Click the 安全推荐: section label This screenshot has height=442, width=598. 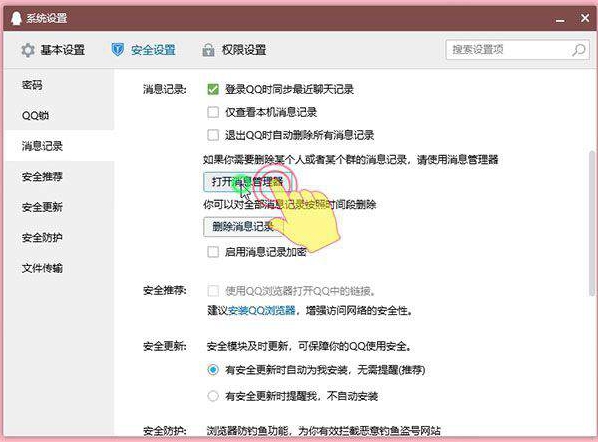point(165,291)
